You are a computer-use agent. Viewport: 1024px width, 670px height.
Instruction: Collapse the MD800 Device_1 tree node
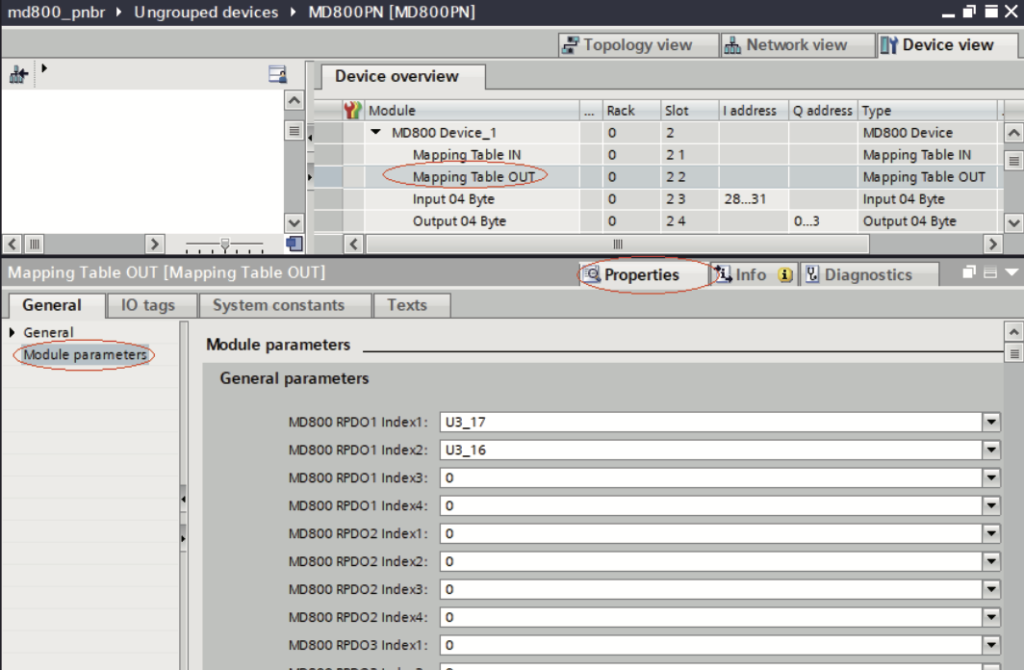pyautogui.click(x=376, y=133)
